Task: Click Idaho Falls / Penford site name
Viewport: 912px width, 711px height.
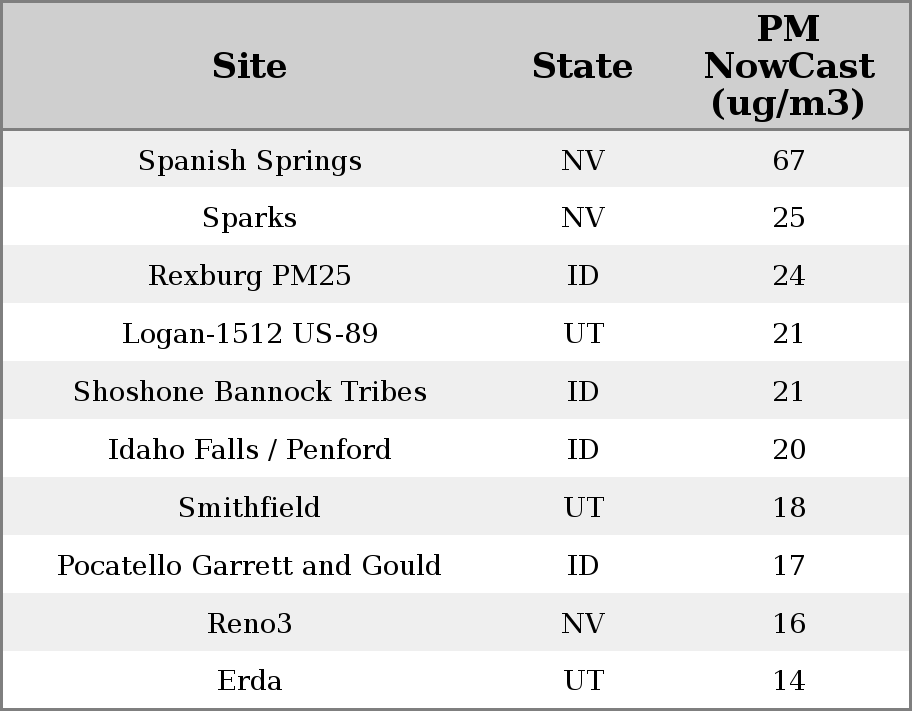Action: click(x=249, y=450)
